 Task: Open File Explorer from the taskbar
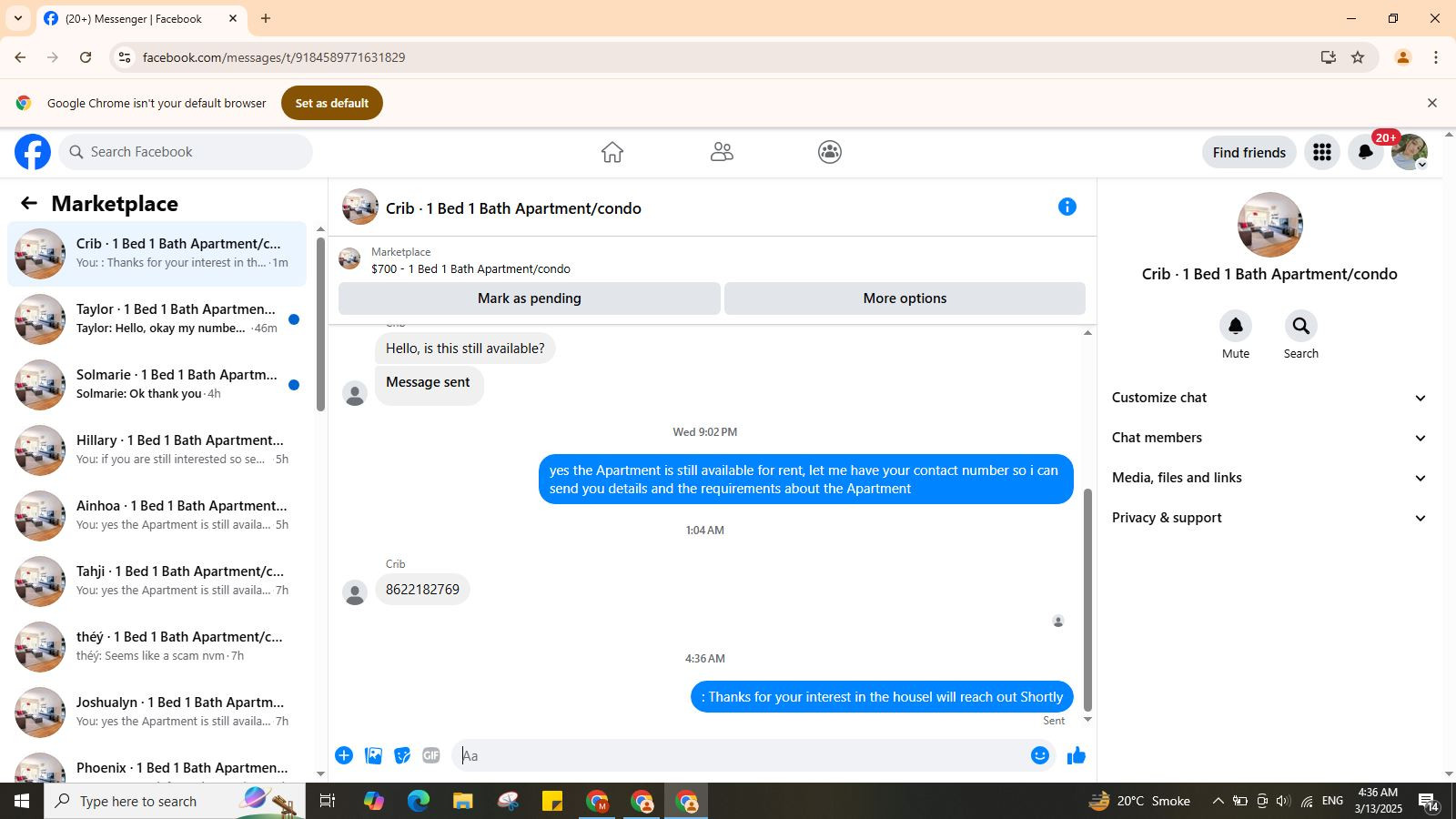point(463,801)
